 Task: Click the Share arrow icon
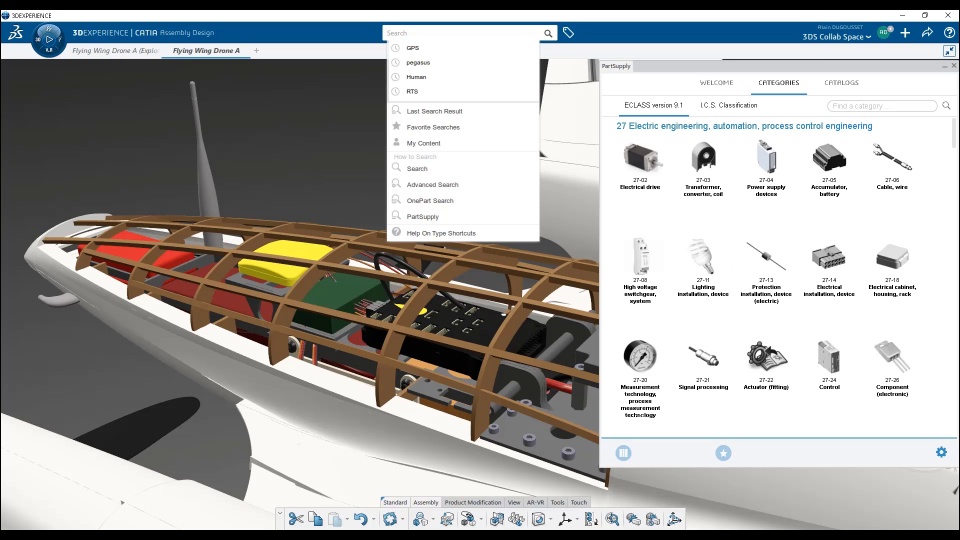927,32
